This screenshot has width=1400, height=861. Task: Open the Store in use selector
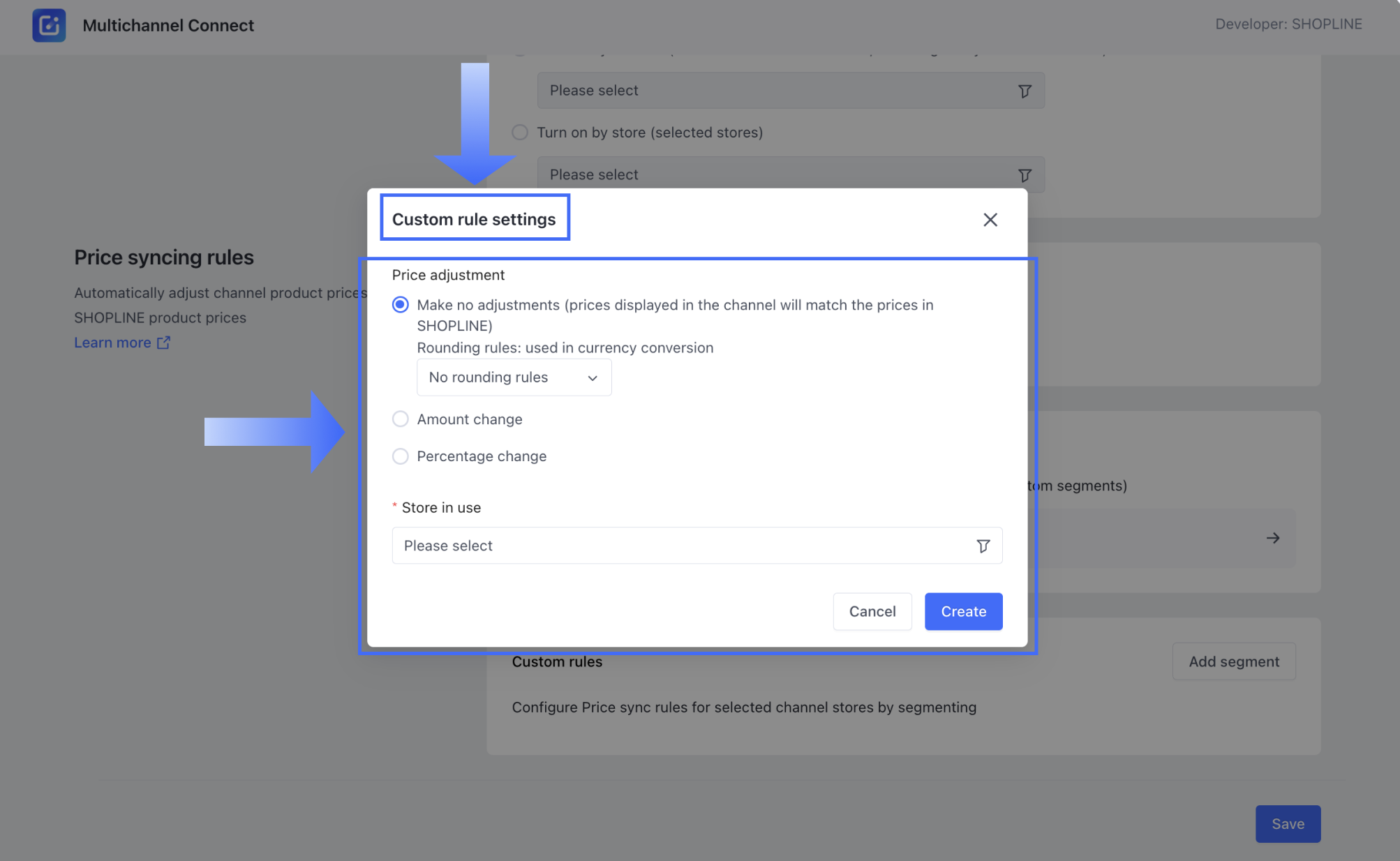point(684,546)
